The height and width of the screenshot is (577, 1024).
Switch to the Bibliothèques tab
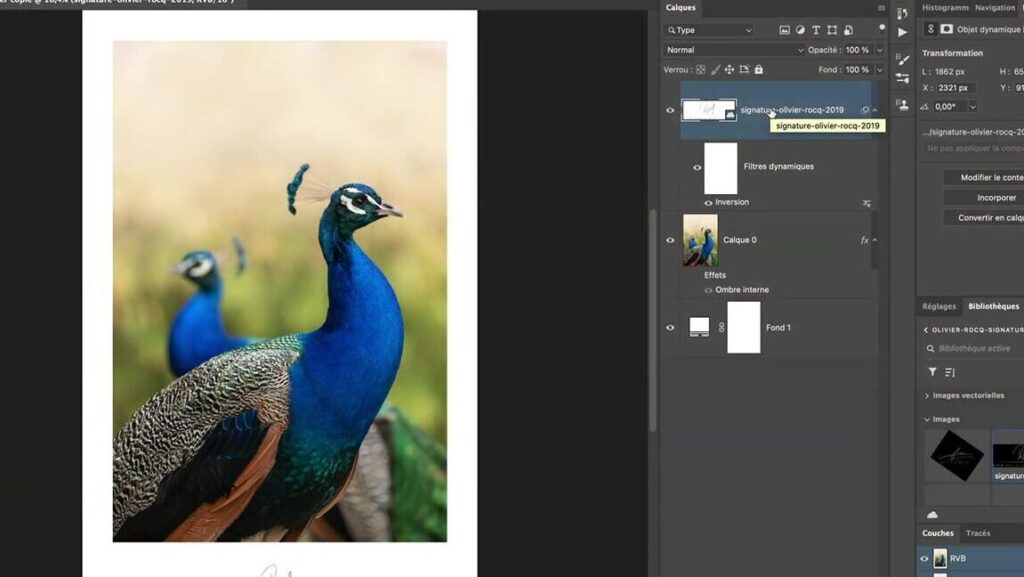tap(993, 306)
